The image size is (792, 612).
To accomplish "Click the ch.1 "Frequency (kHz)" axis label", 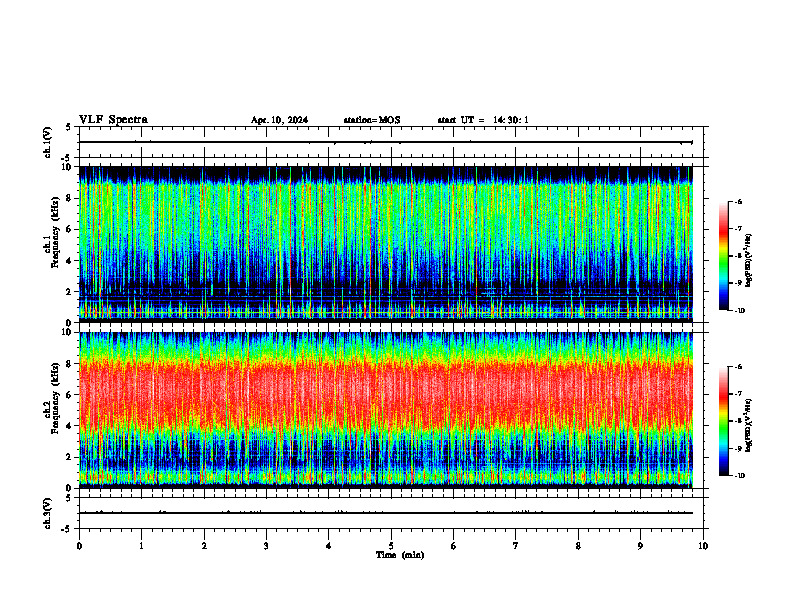I will 55,232.
